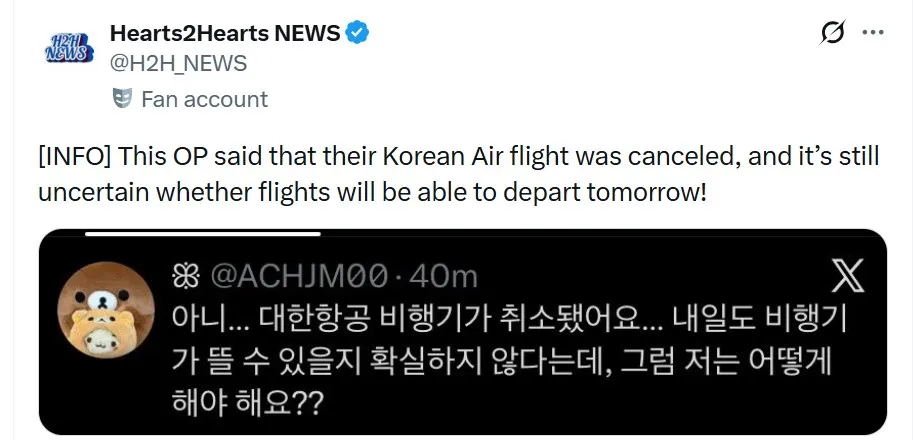Click the 40m timestamp
The image size is (913, 440).
coord(443,276)
